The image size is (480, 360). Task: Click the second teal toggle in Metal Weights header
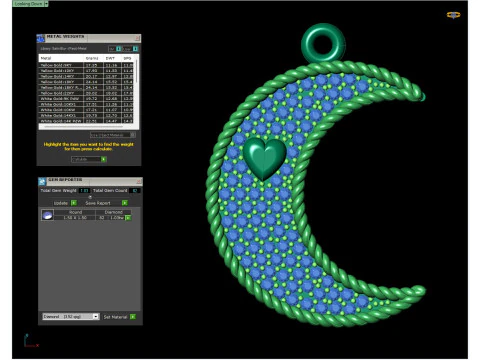click(x=135, y=49)
